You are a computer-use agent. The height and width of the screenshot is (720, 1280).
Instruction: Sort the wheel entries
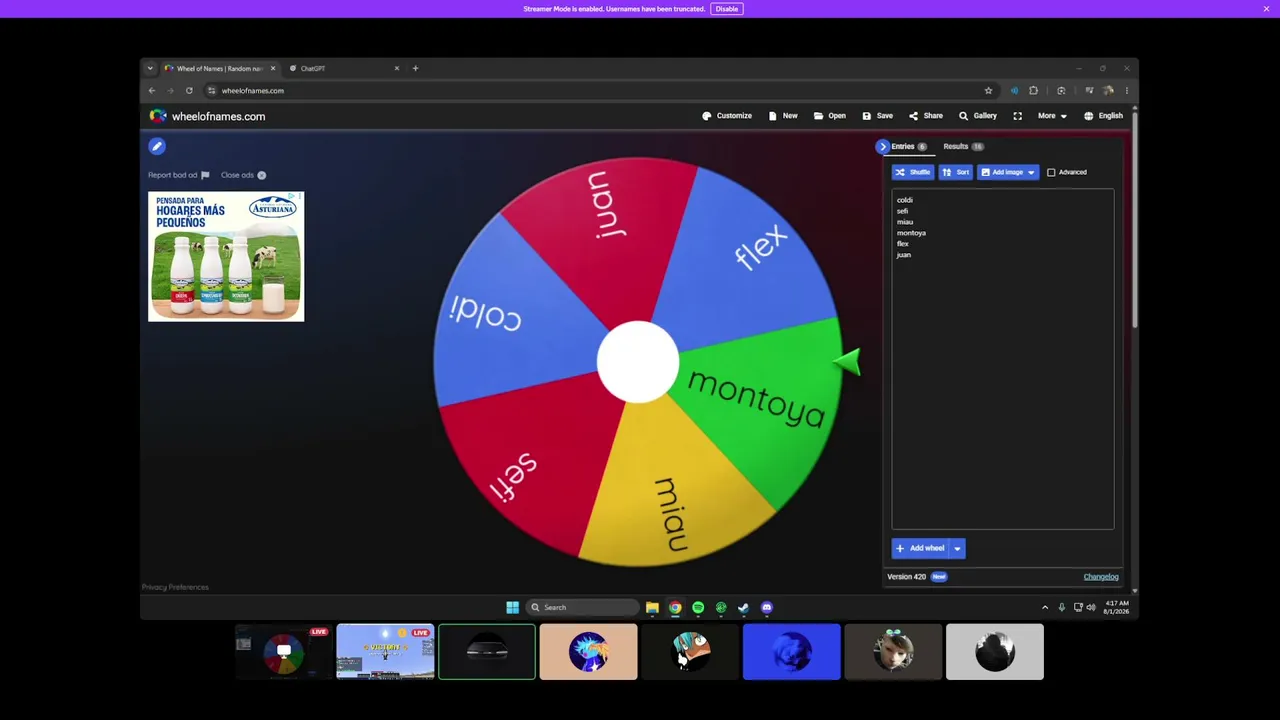tap(956, 172)
